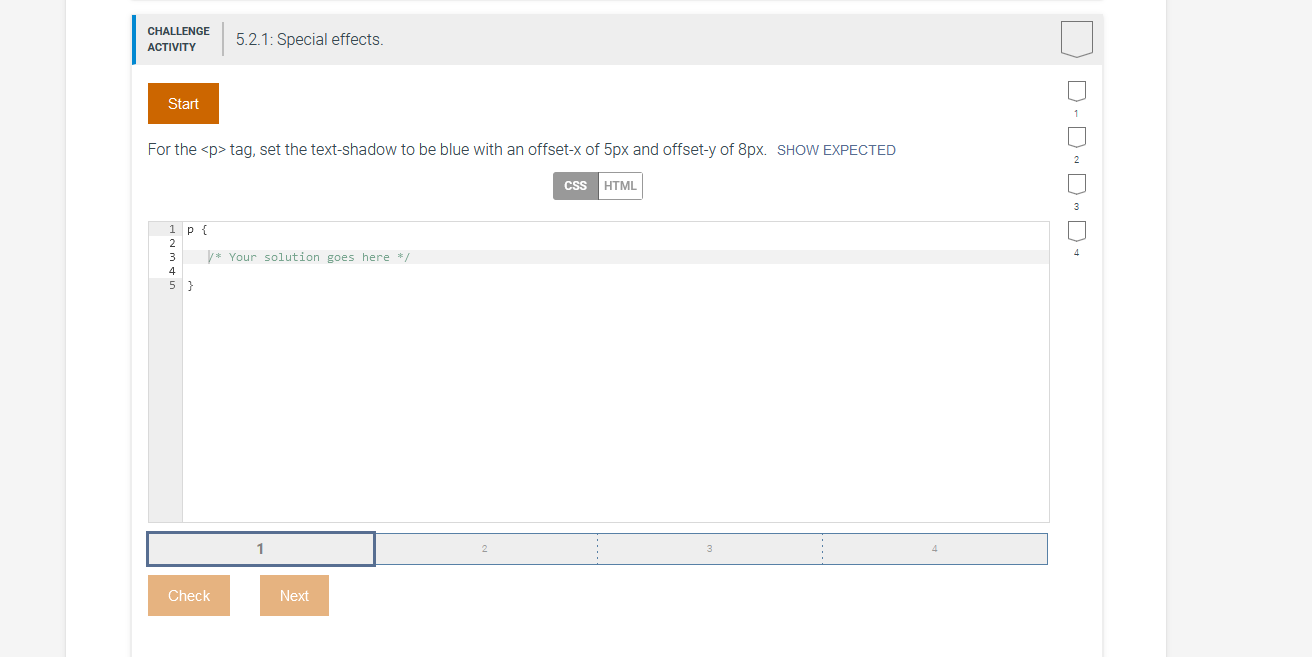Click line number 5 in the editor gutter
This screenshot has width=1312, height=657.
coord(171,285)
